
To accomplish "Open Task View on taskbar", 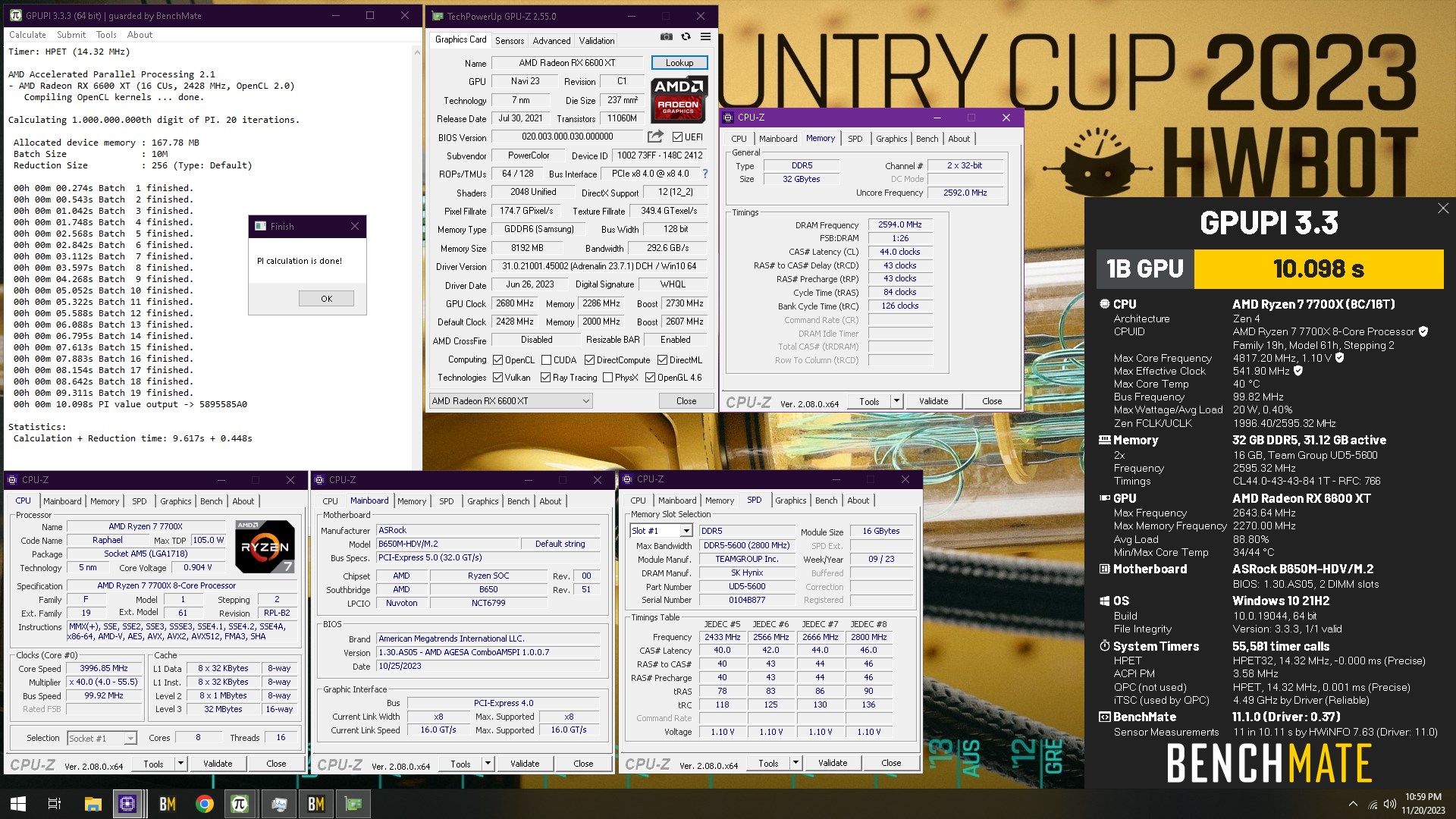I will click(55, 804).
